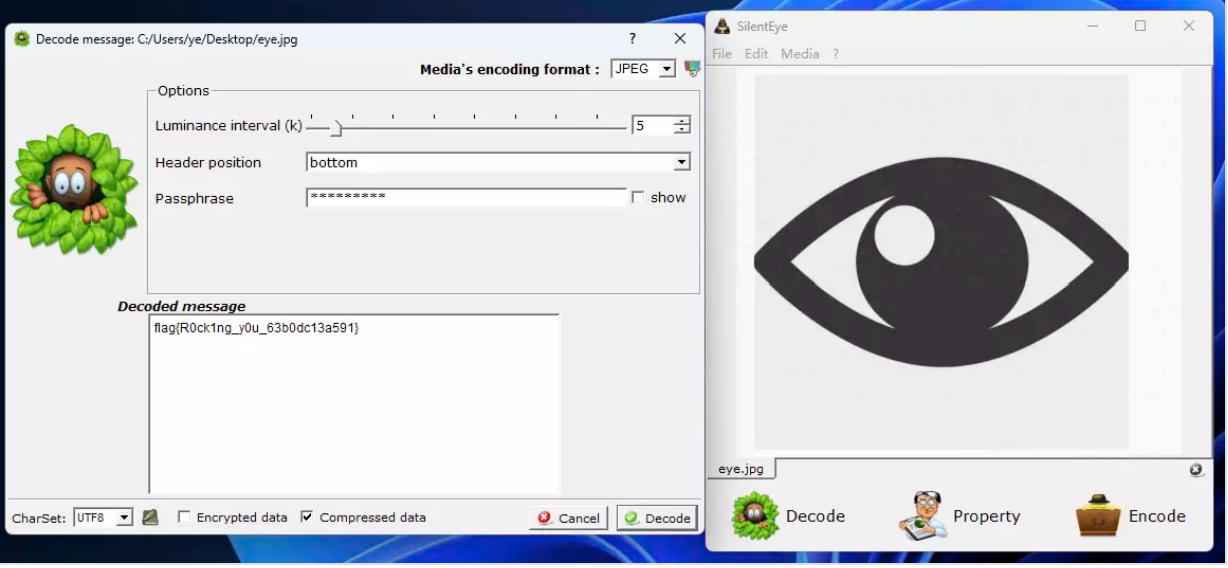
Task: Open the Property tool with the inspector icon
Action: coord(922,516)
